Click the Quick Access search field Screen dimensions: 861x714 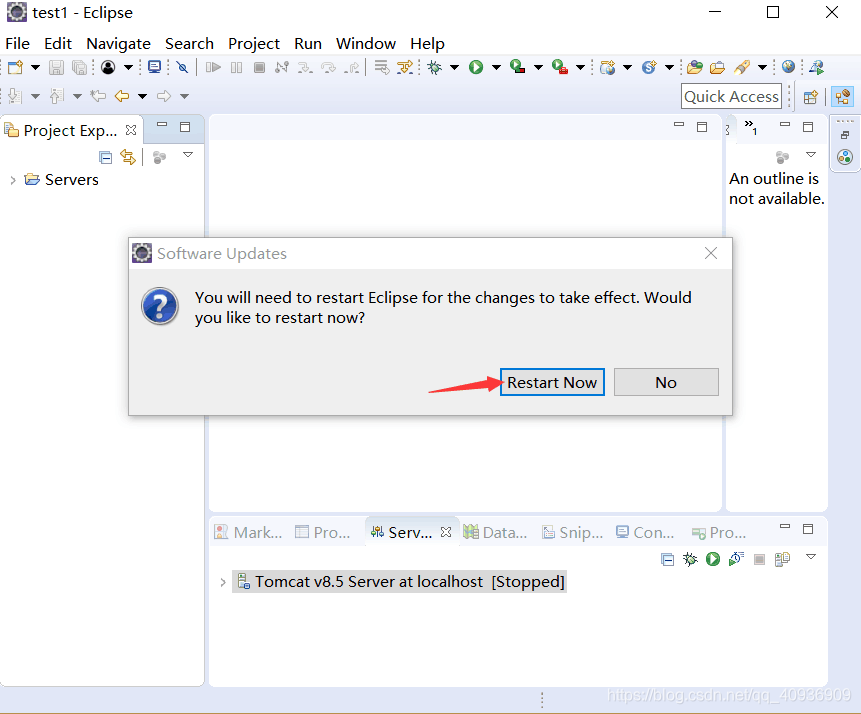tap(731, 96)
